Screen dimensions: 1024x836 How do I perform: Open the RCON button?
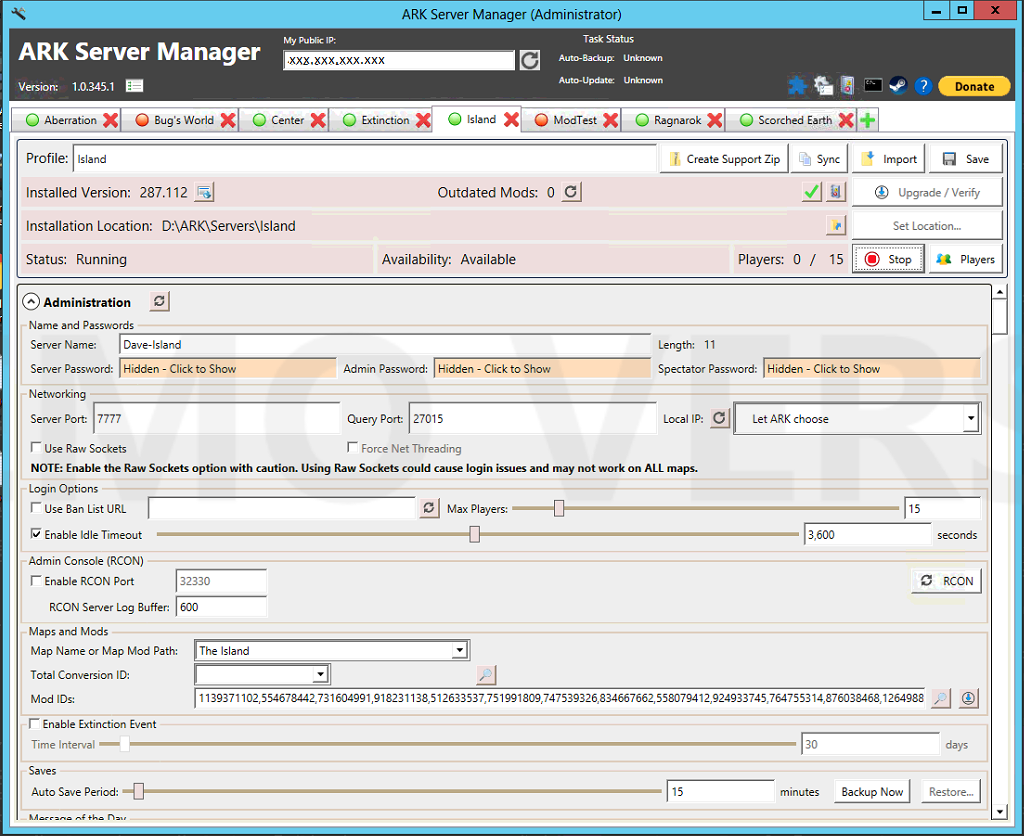946,580
